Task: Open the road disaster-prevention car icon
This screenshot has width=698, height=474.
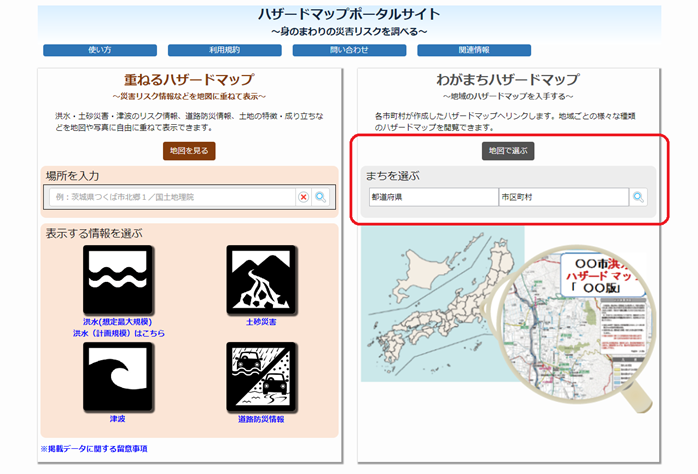Action: pyautogui.click(x=261, y=377)
